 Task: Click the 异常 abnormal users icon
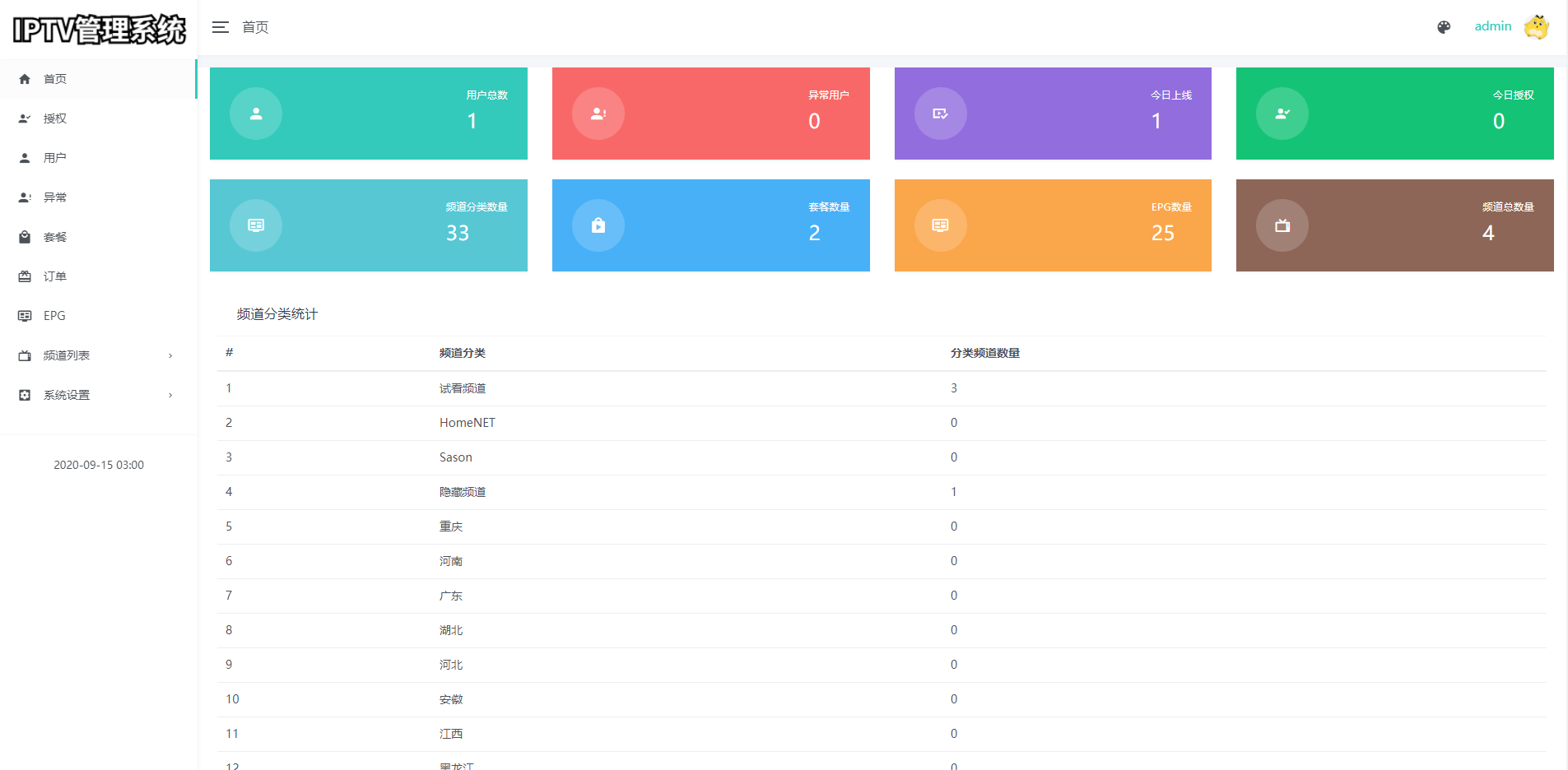click(24, 197)
